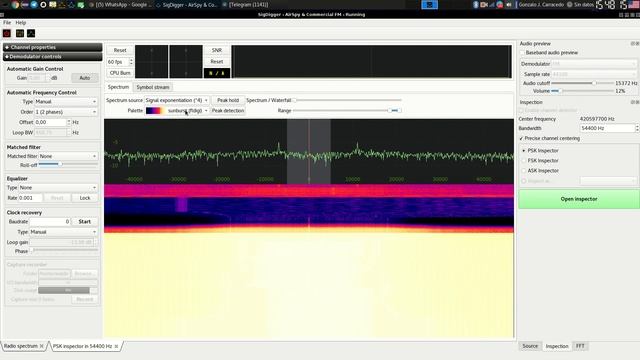Click the green Open inspector button
Screen dimensions: 640x360
click(x=578, y=199)
